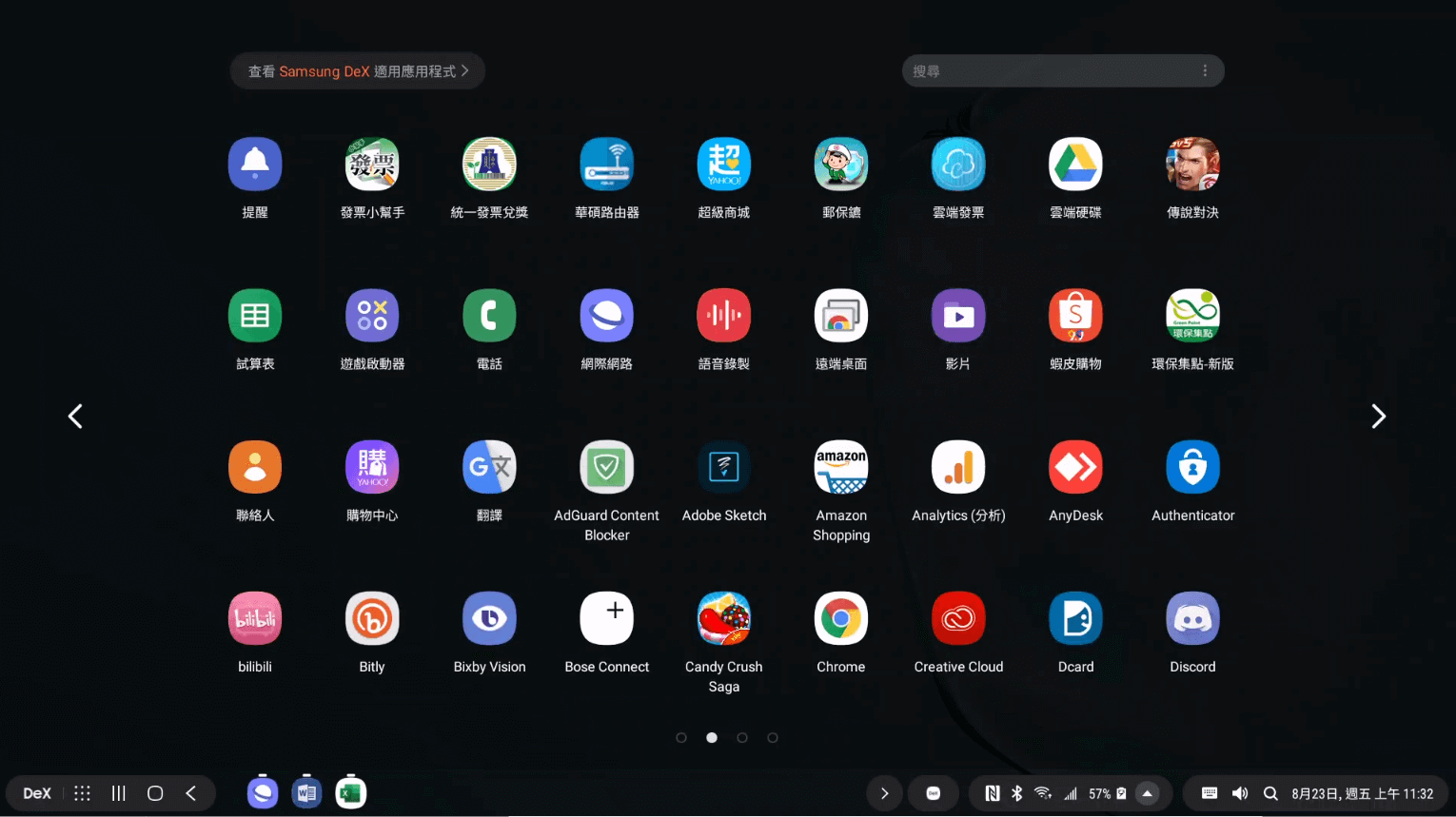Open the volume control speaker icon
Image resolution: width=1456 pixels, height=817 pixels.
pos(1240,793)
